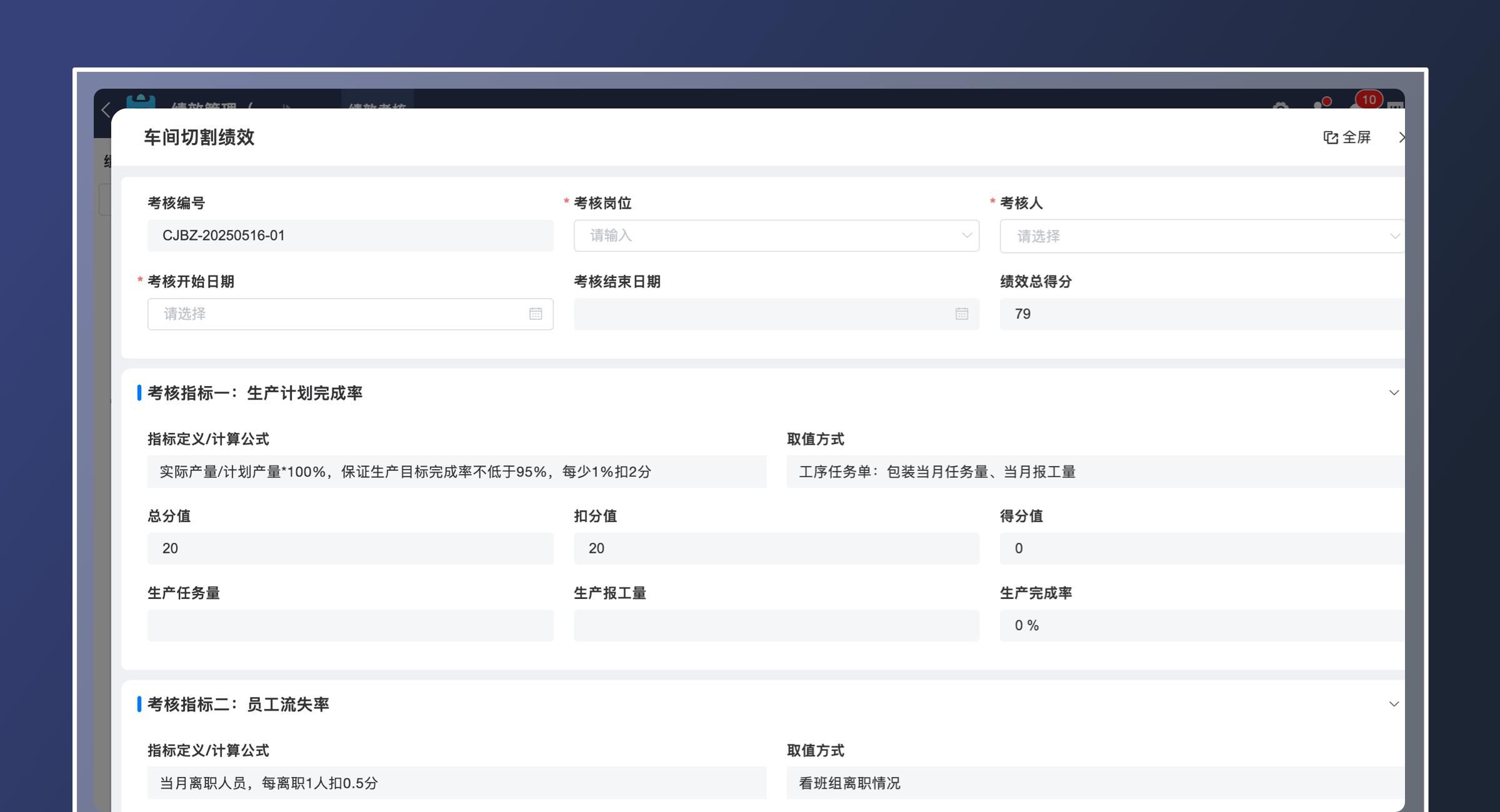The width and height of the screenshot is (1500, 812).
Task: Click the 全屏 button label
Action: pos(1356,138)
